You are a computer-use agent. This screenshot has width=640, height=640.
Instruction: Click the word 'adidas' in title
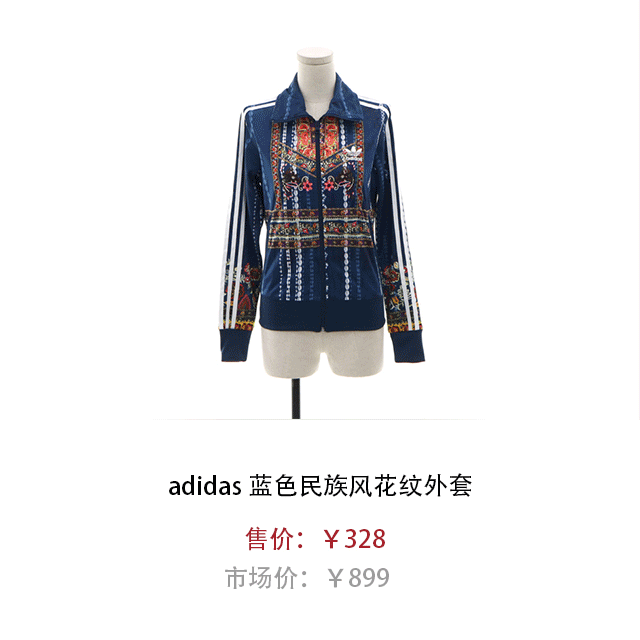(205, 486)
